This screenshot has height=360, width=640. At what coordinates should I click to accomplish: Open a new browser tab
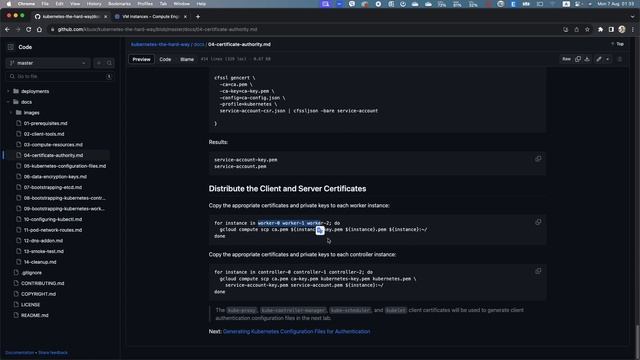[198, 17]
